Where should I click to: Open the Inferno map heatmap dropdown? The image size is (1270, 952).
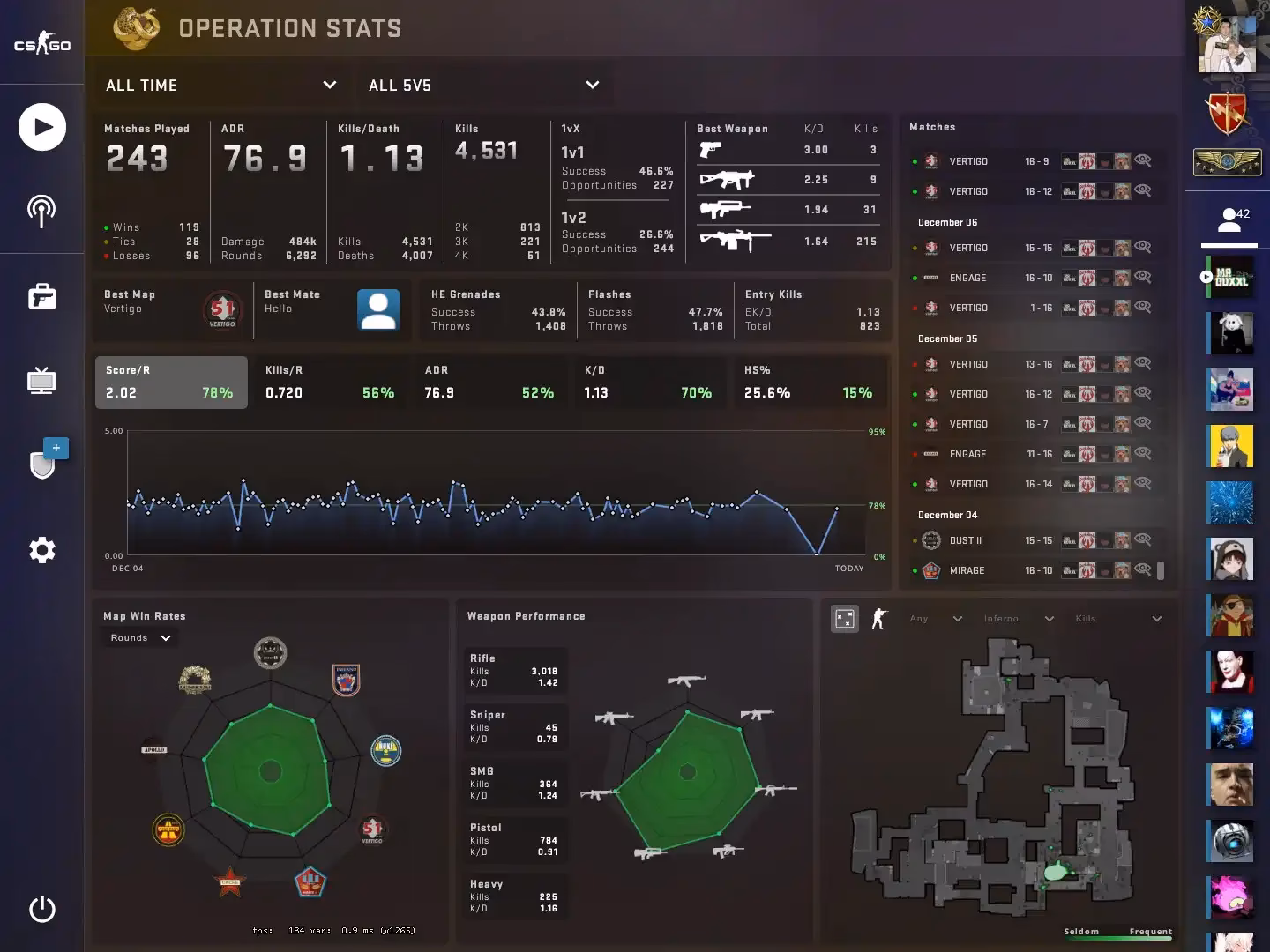[1019, 619]
